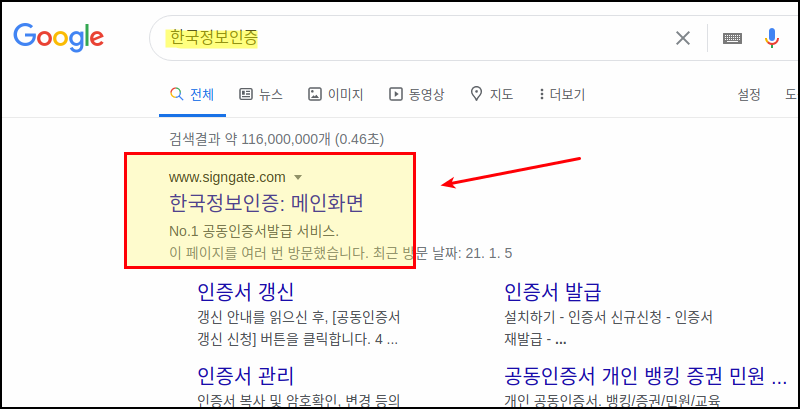The height and width of the screenshot is (409, 800).
Task: Open 설정 search settings
Action: [x=749, y=94]
